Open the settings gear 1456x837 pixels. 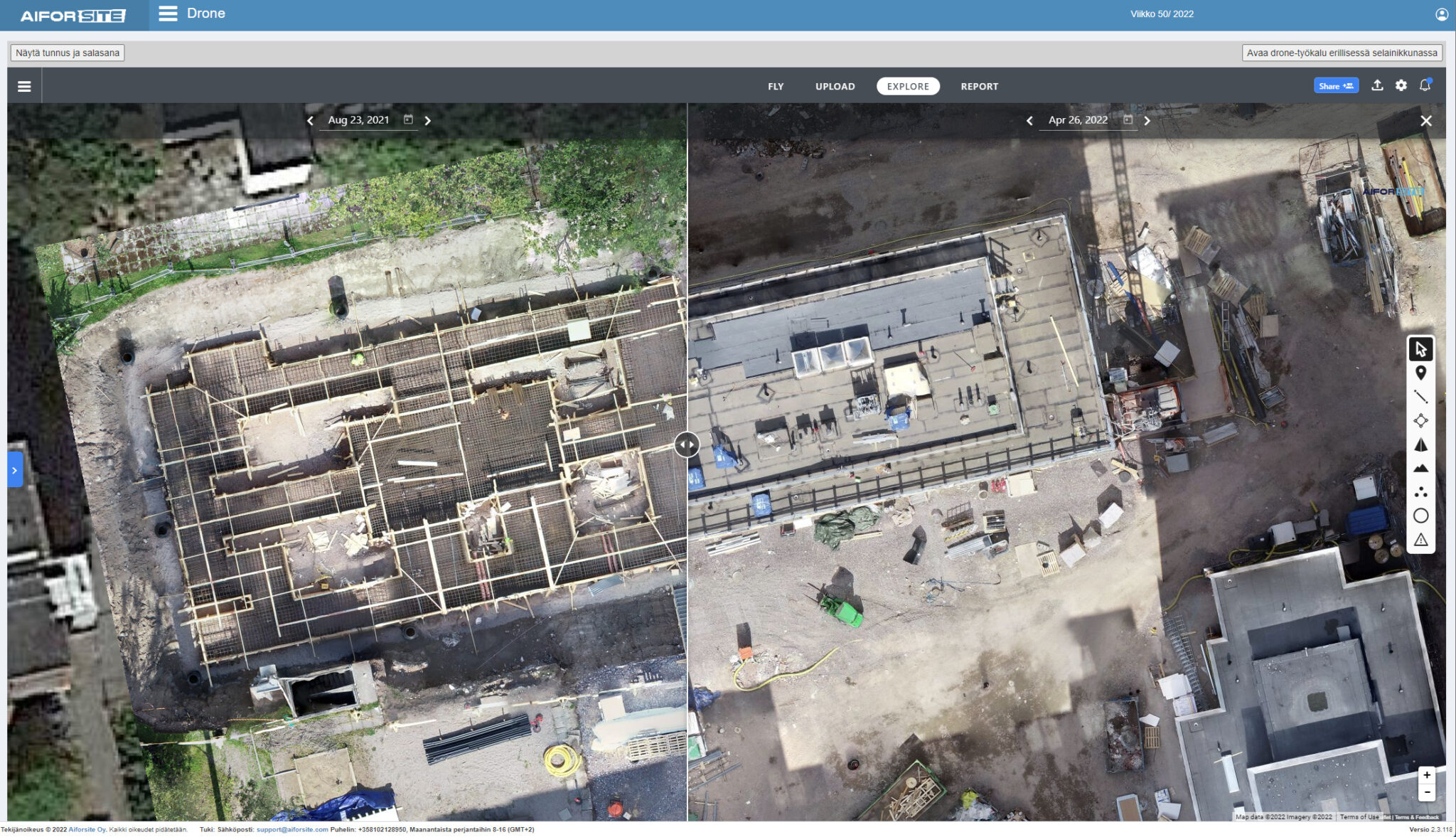pos(1401,85)
